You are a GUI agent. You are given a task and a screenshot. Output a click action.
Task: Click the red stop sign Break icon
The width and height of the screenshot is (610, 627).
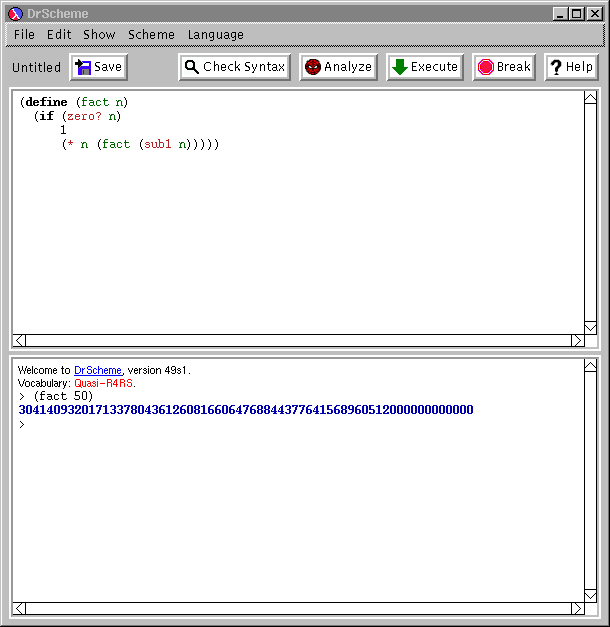486,67
